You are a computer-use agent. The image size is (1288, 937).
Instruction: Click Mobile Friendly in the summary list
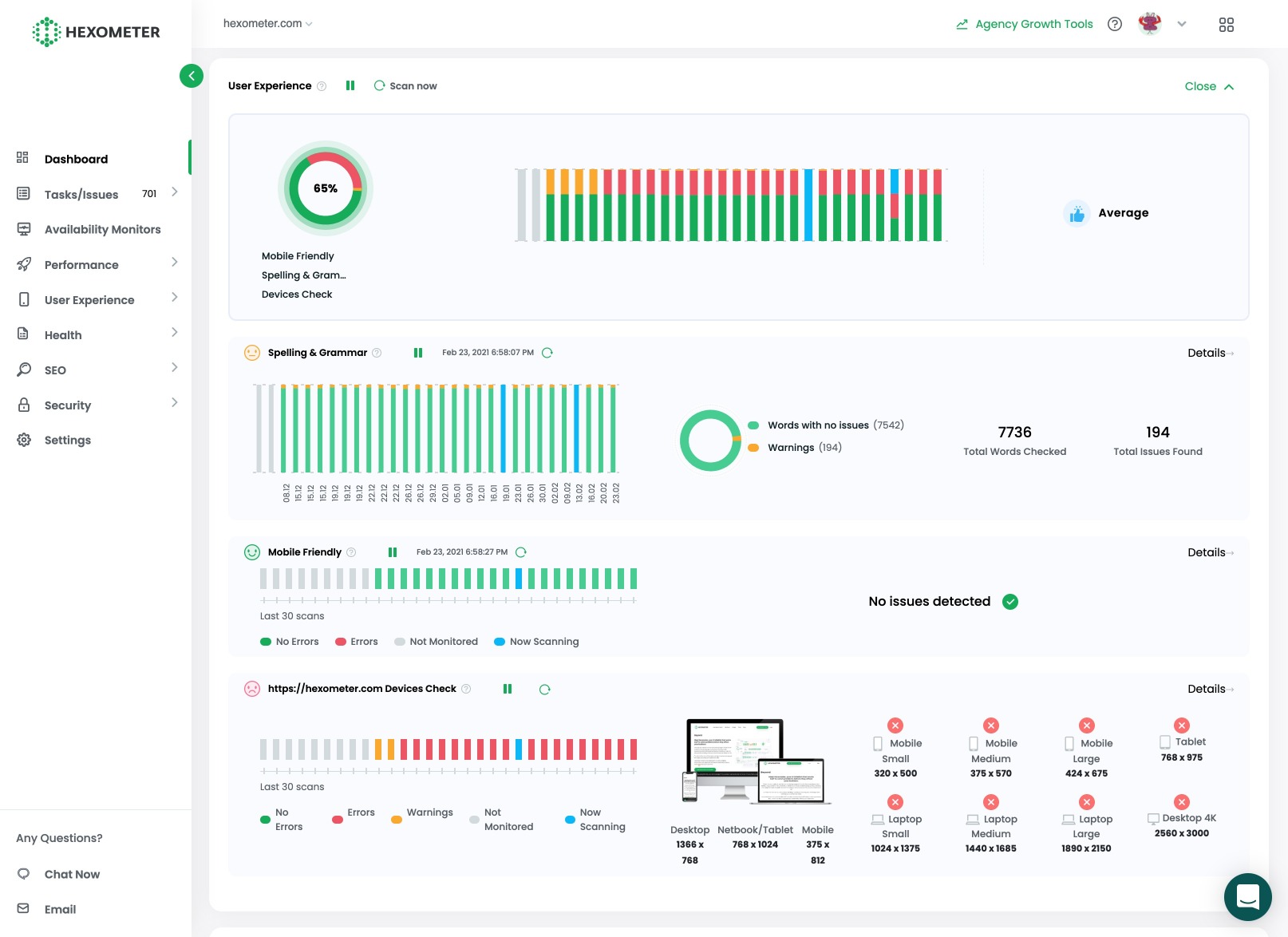[x=298, y=256]
